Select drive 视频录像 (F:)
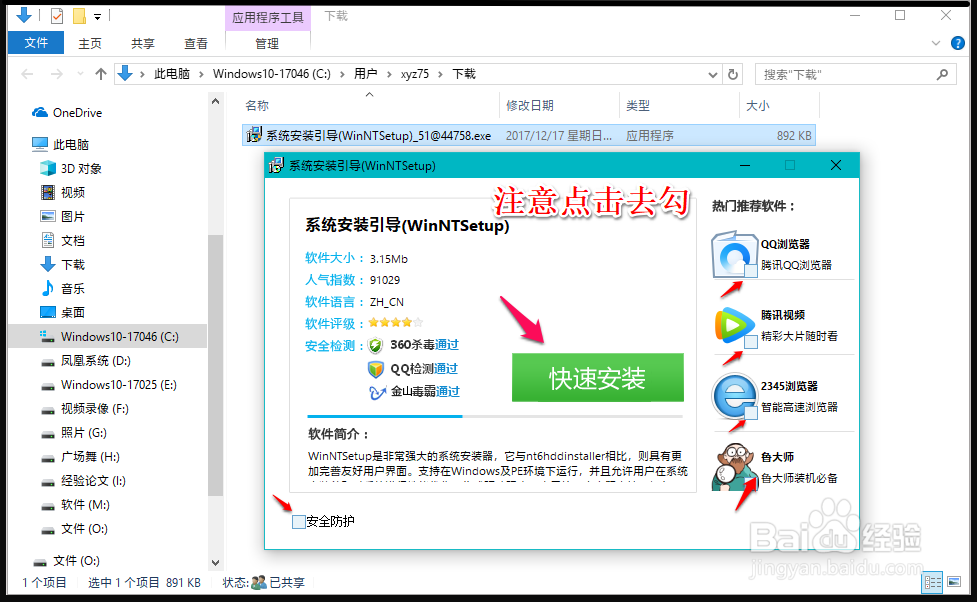 click(85, 409)
